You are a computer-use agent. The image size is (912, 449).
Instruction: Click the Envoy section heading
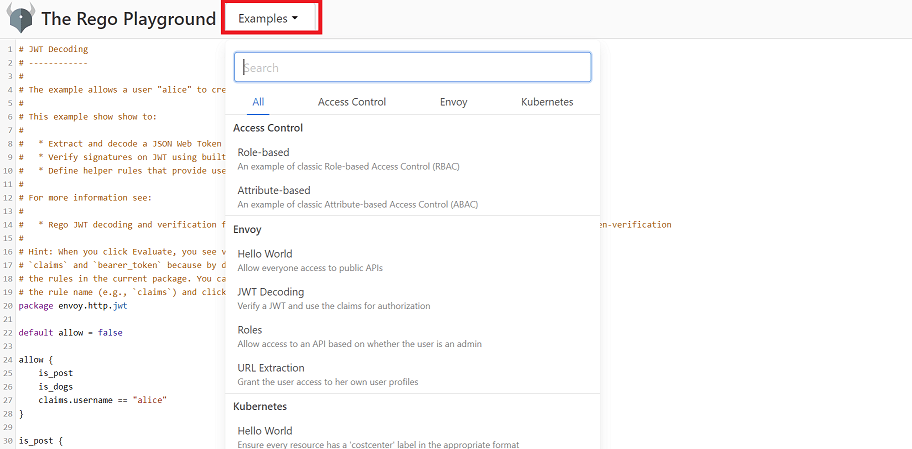click(x=247, y=230)
